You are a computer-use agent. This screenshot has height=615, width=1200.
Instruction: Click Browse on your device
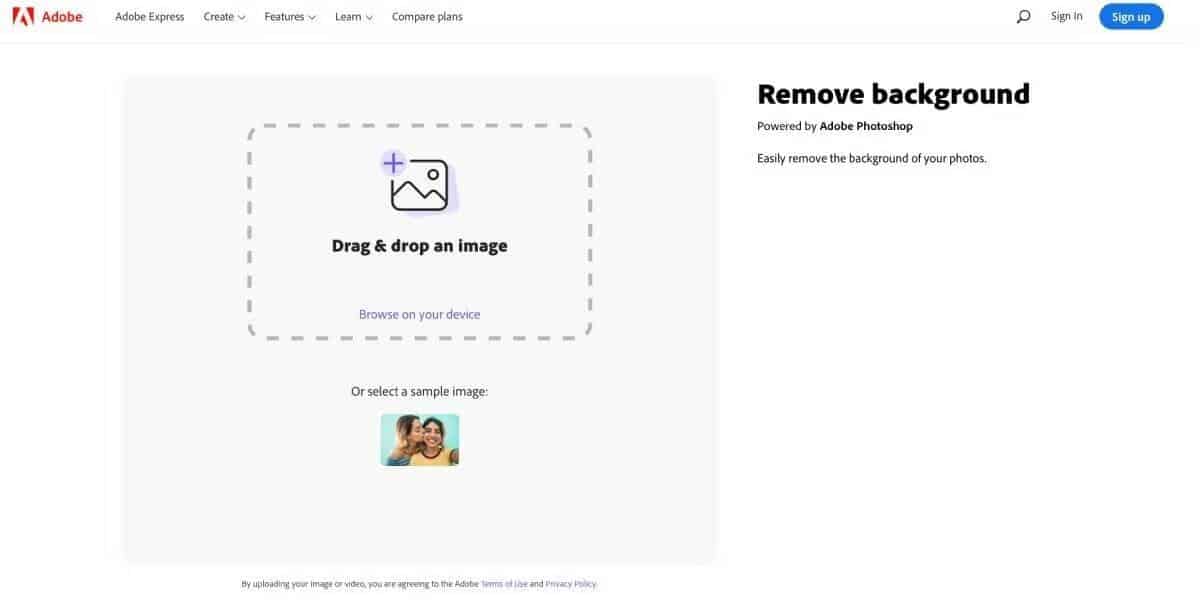(x=419, y=314)
